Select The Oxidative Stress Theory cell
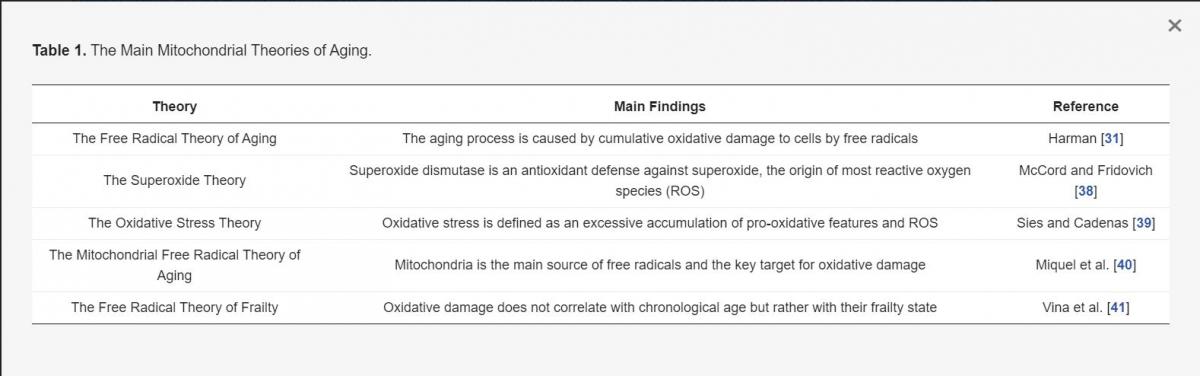 [x=174, y=223]
